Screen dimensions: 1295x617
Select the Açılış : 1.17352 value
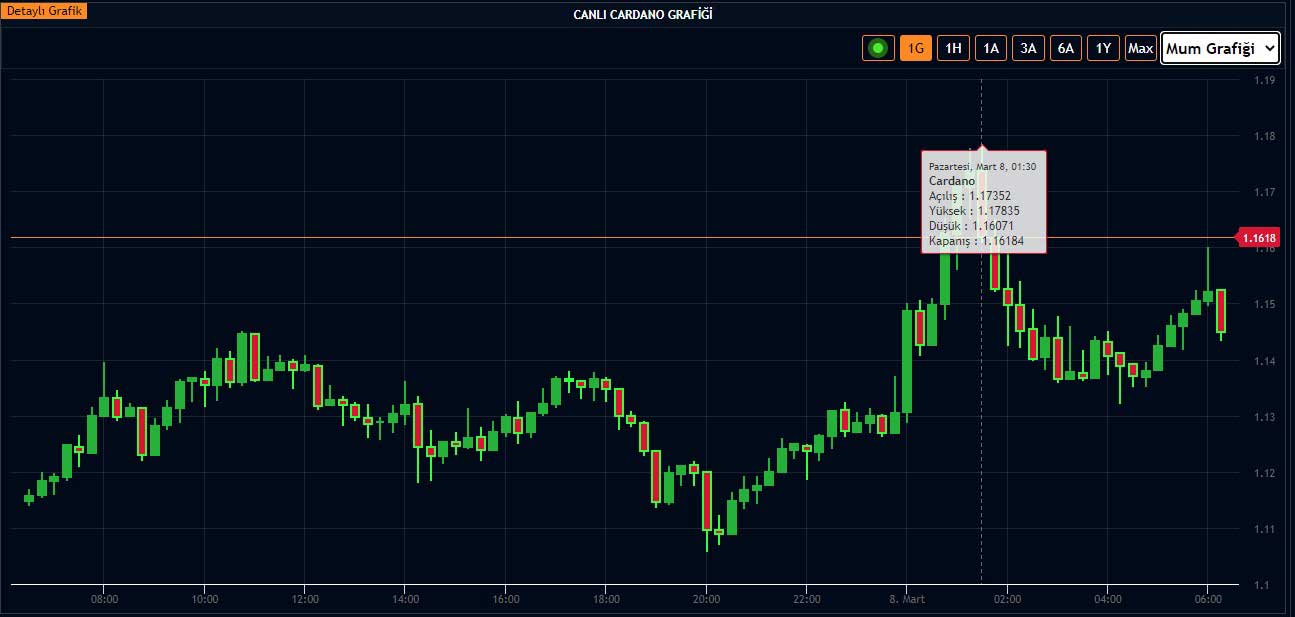pos(970,196)
